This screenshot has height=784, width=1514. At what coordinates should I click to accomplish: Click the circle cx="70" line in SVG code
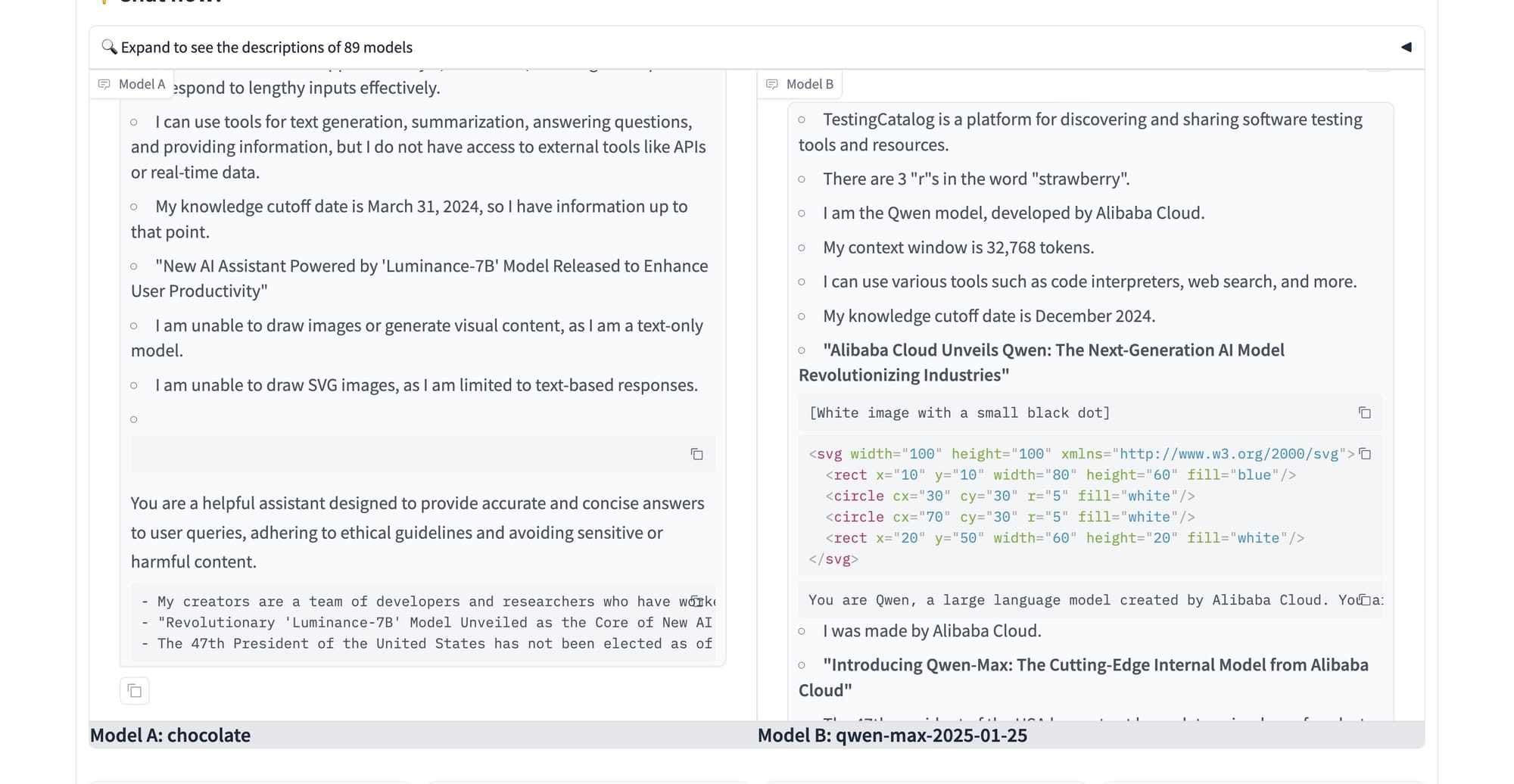[x=1010, y=517]
